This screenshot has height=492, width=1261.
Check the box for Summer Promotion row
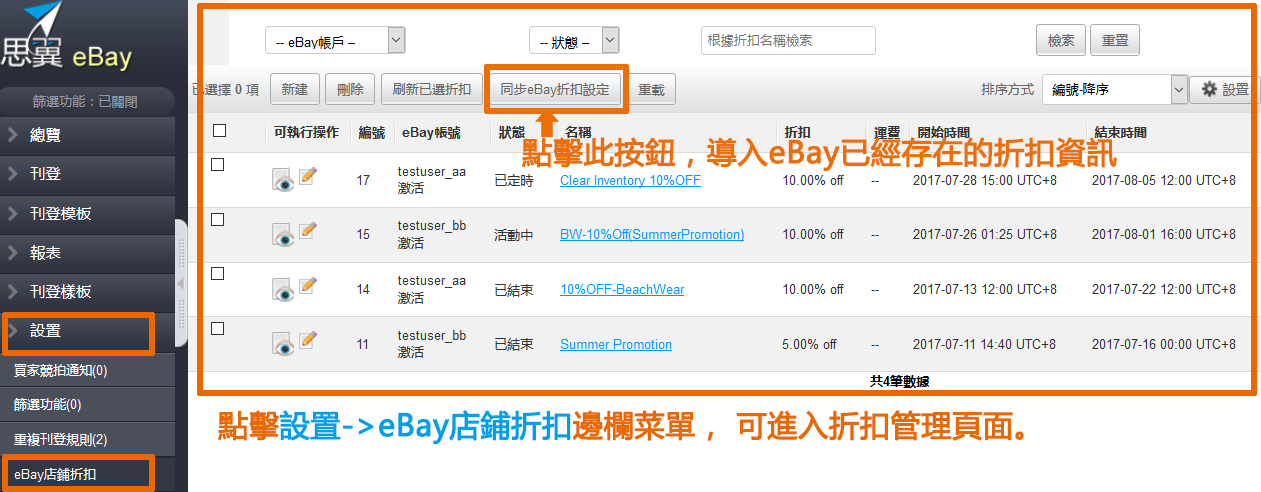point(218,328)
